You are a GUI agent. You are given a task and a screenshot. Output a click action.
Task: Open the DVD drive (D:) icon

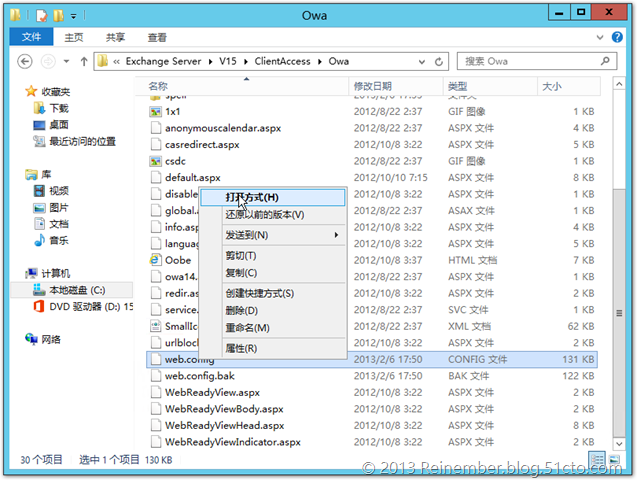tap(38, 307)
